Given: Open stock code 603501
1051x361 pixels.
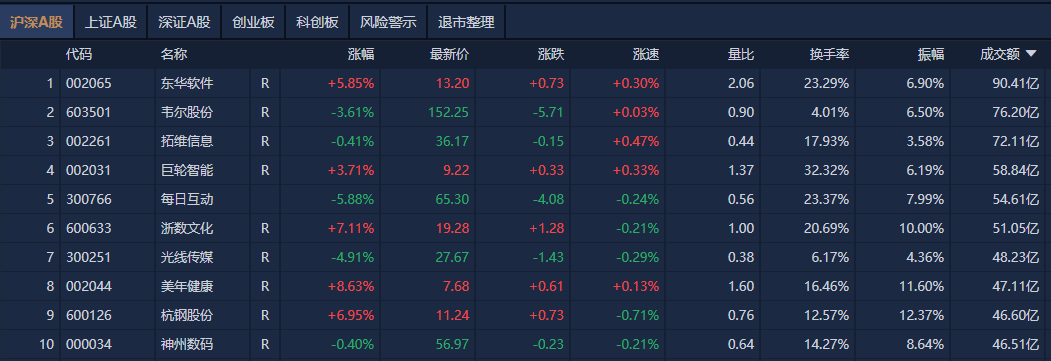Looking at the screenshot, I should 88,113.
